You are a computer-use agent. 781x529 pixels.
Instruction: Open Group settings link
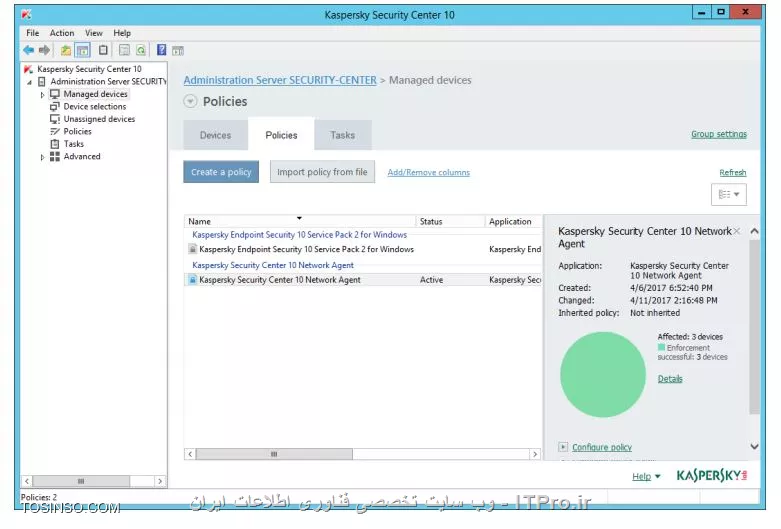coord(719,134)
